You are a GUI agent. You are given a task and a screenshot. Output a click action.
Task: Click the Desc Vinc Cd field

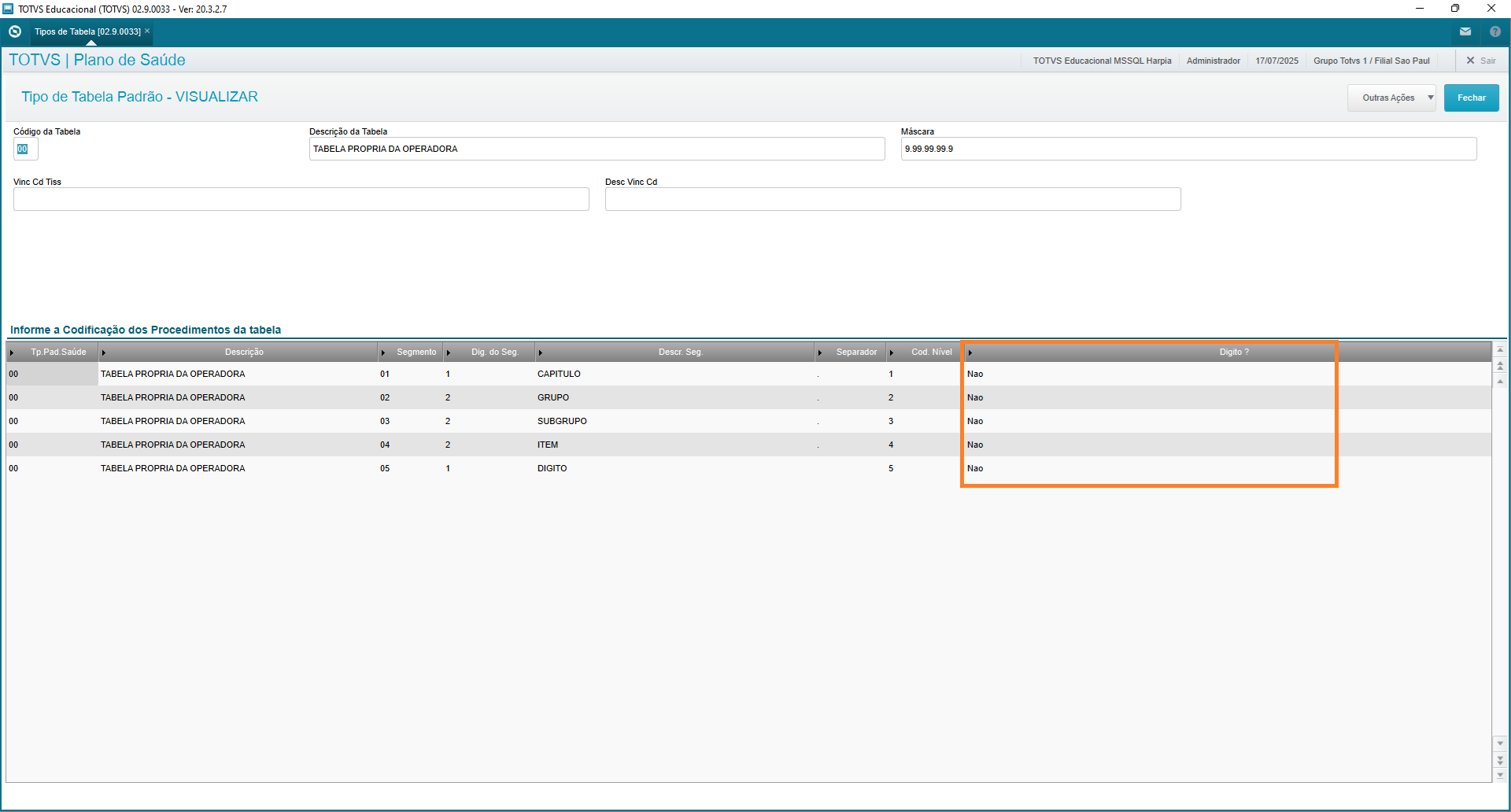click(x=892, y=199)
